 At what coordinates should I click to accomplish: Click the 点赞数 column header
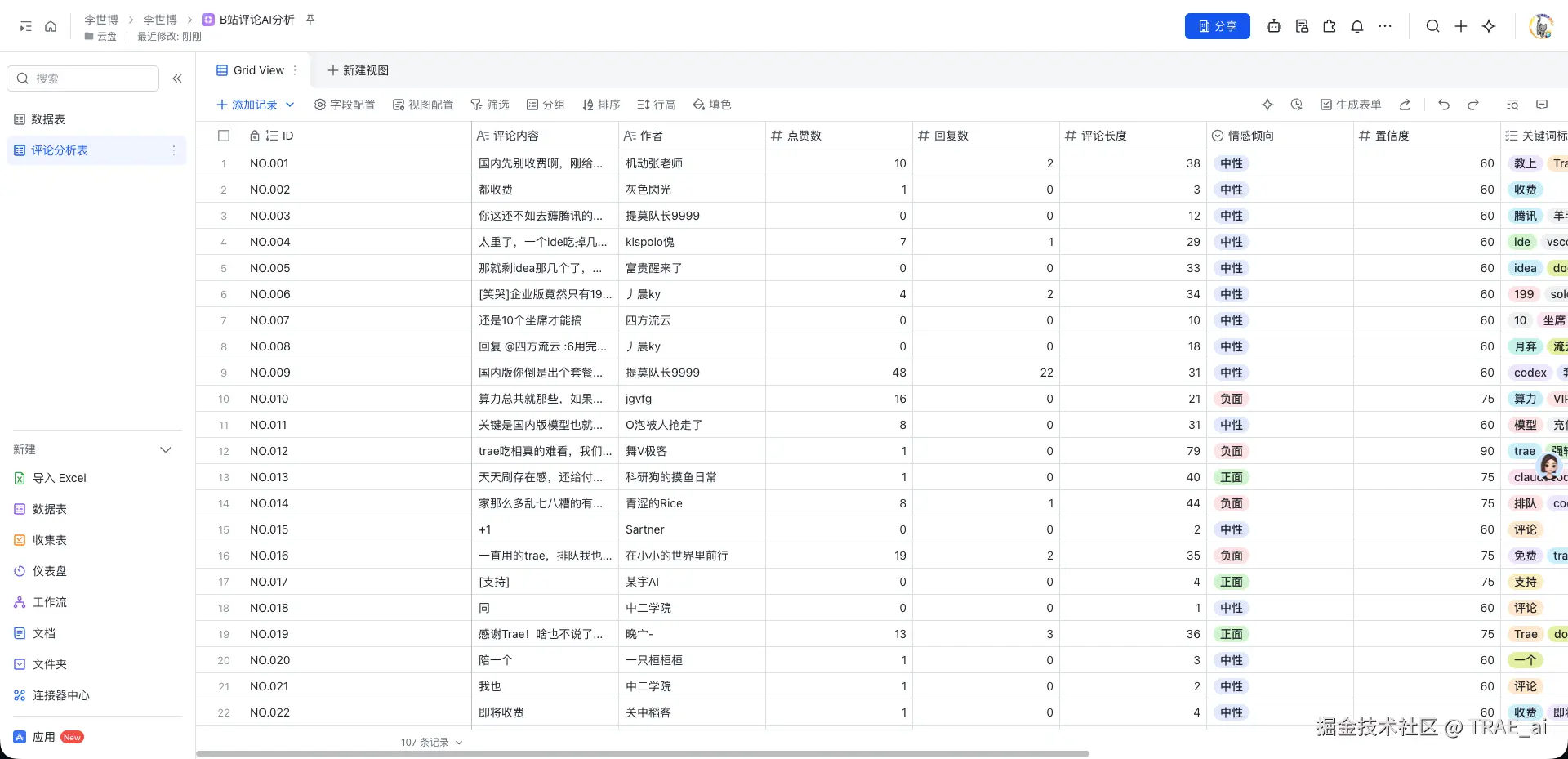pyautogui.click(x=839, y=136)
